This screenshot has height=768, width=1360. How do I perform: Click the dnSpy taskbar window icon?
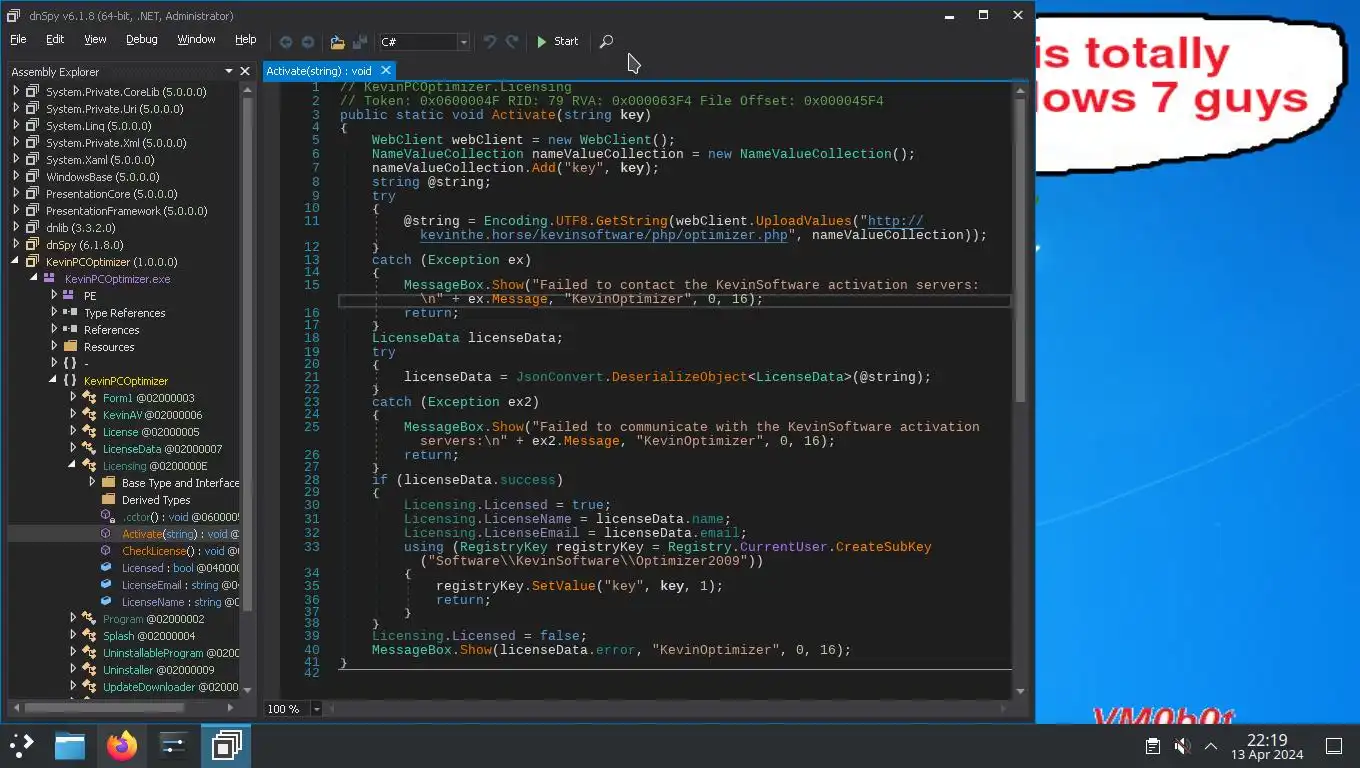pyautogui.click(x=226, y=745)
